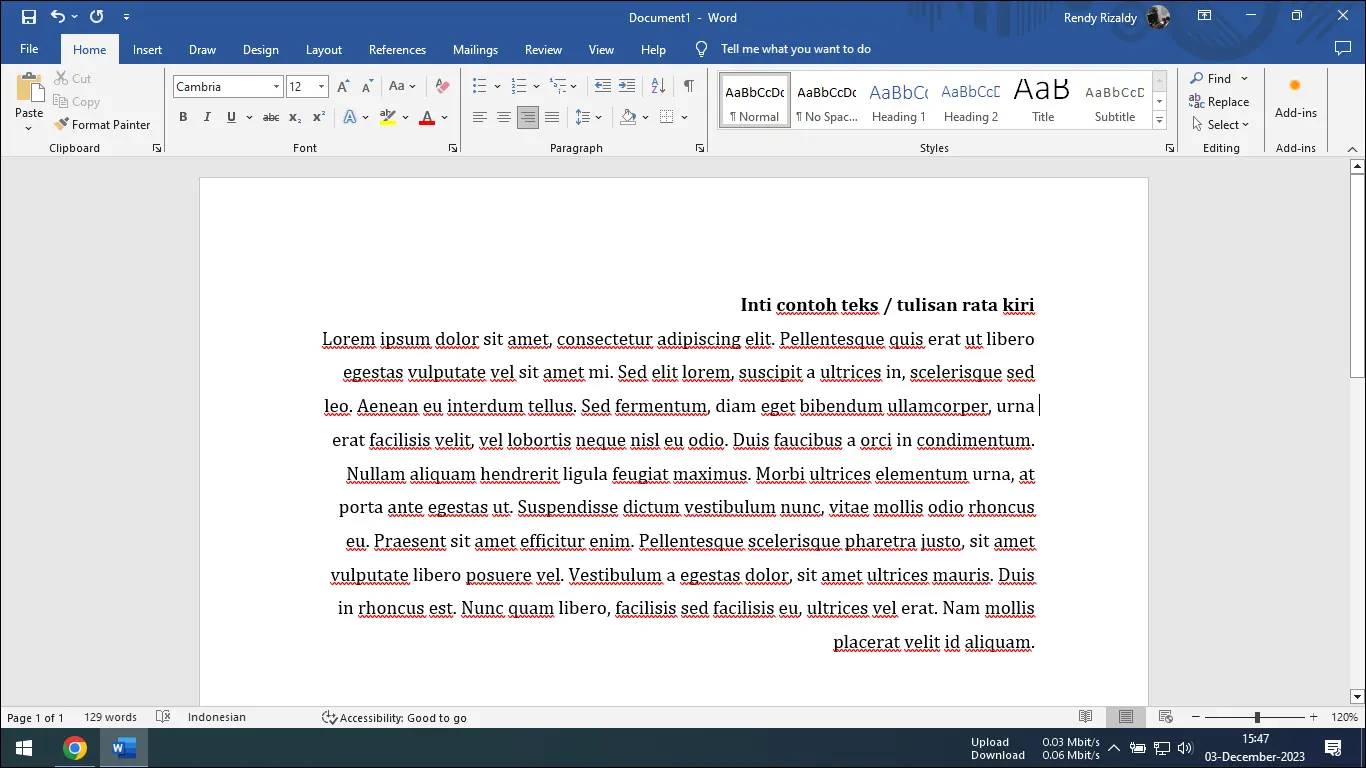Click the Increase Font Size icon
This screenshot has height=768, width=1366.
tap(342, 86)
